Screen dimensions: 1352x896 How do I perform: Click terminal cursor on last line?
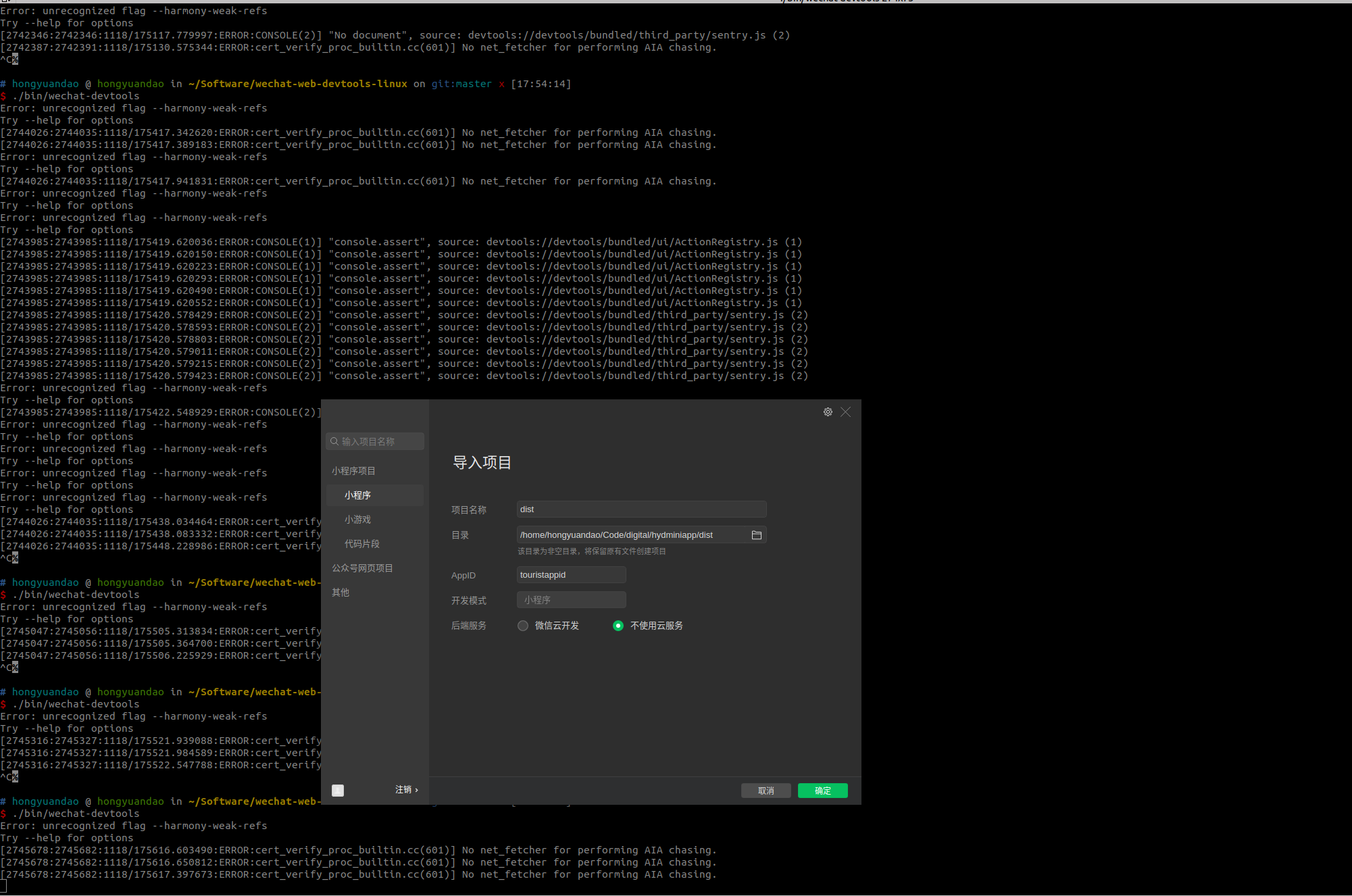3,887
